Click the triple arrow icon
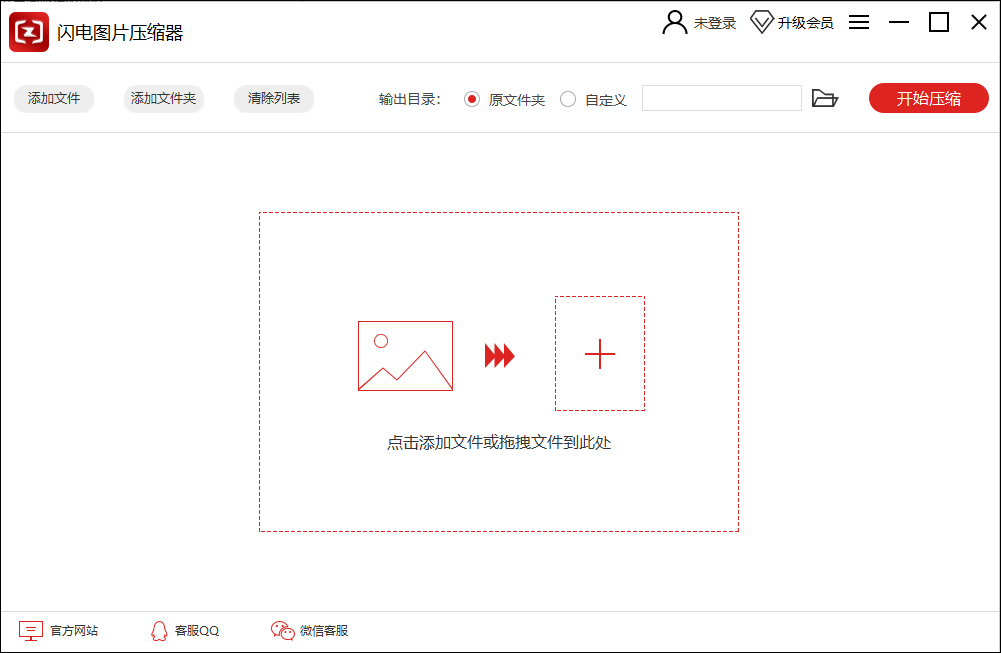Screen dimensions: 1001x653 499,356
